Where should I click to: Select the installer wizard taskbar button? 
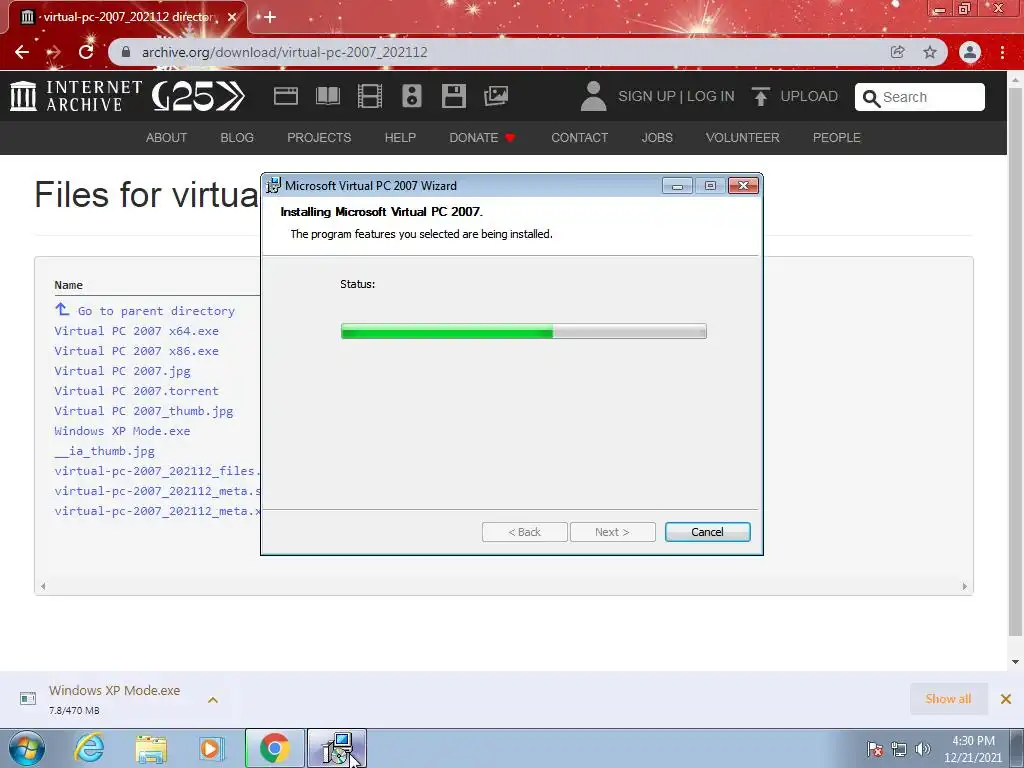click(337, 748)
